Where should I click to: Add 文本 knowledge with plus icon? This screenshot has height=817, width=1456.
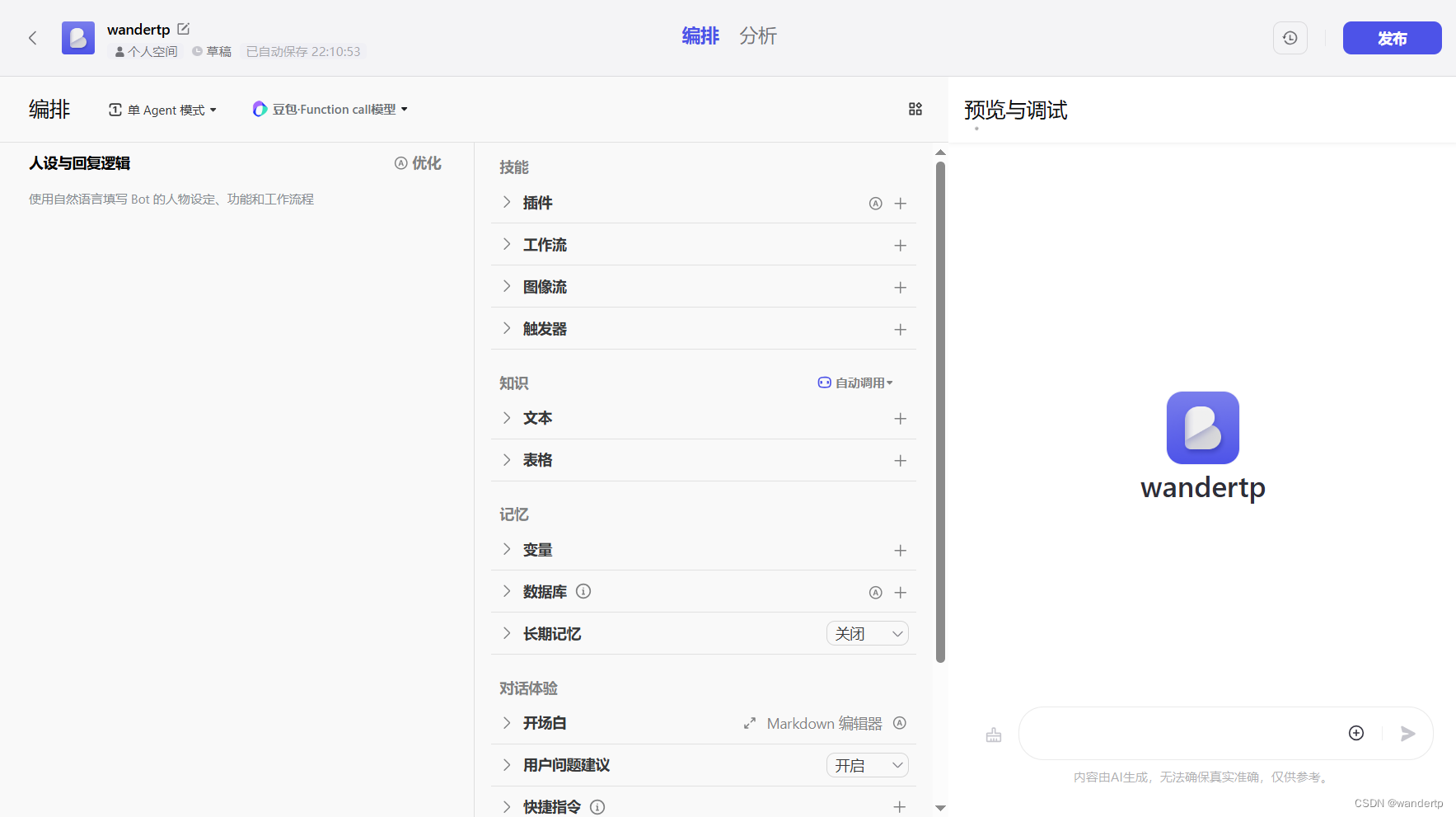point(901,419)
